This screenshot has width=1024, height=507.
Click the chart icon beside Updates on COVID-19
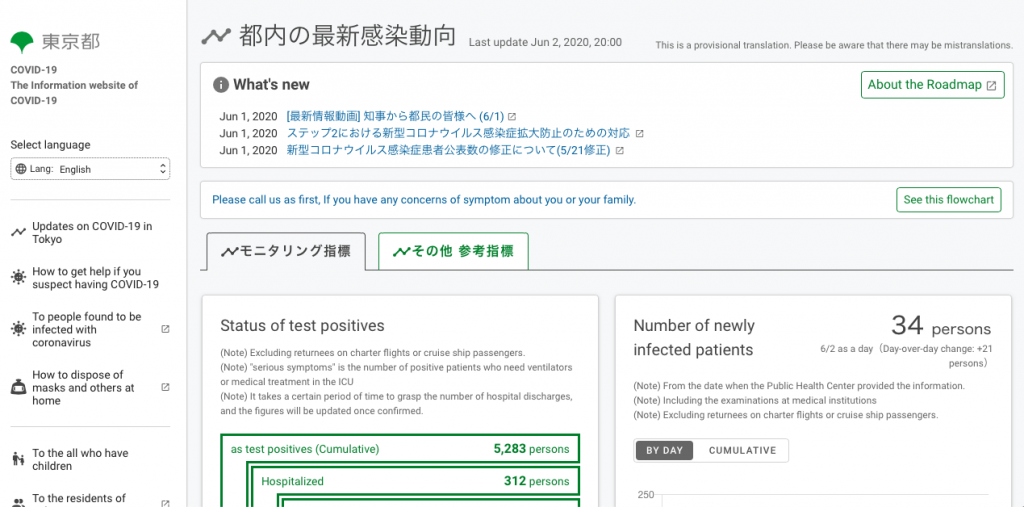click(18, 233)
